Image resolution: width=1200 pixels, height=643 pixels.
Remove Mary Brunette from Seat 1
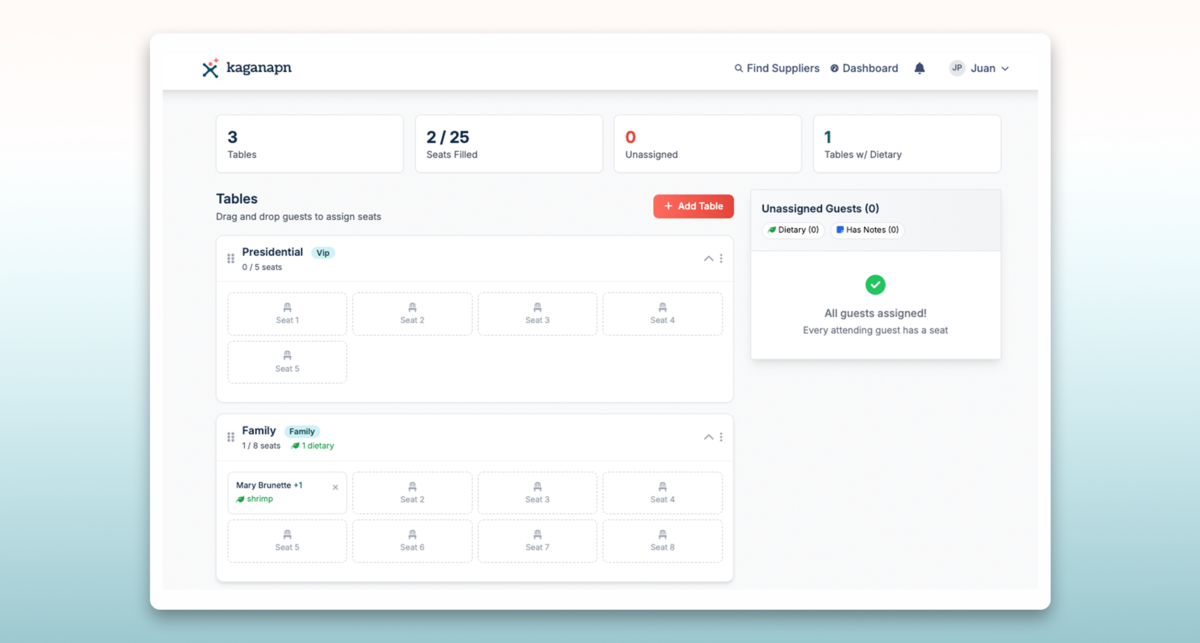click(x=336, y=487)
